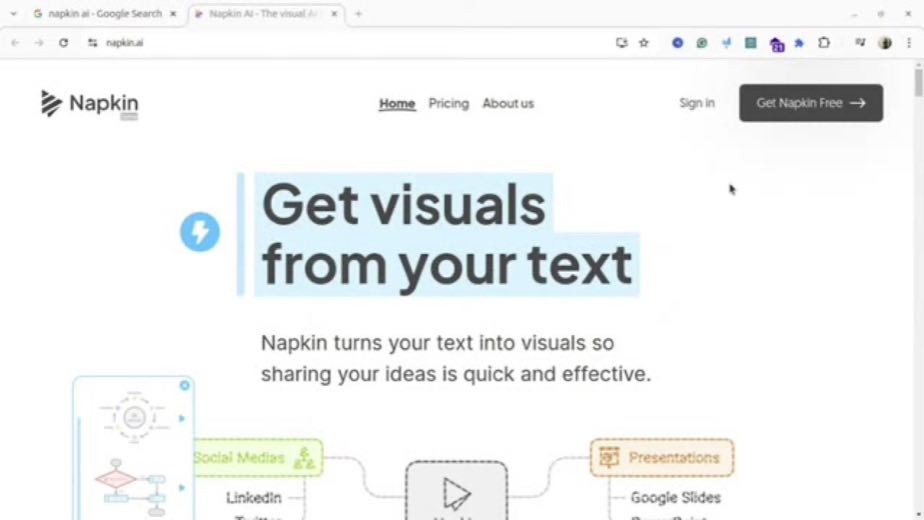The height and width of the screenshot is (520, 924).
Task: Bookmark this page with the star icon
Action: tap(644, 42)
